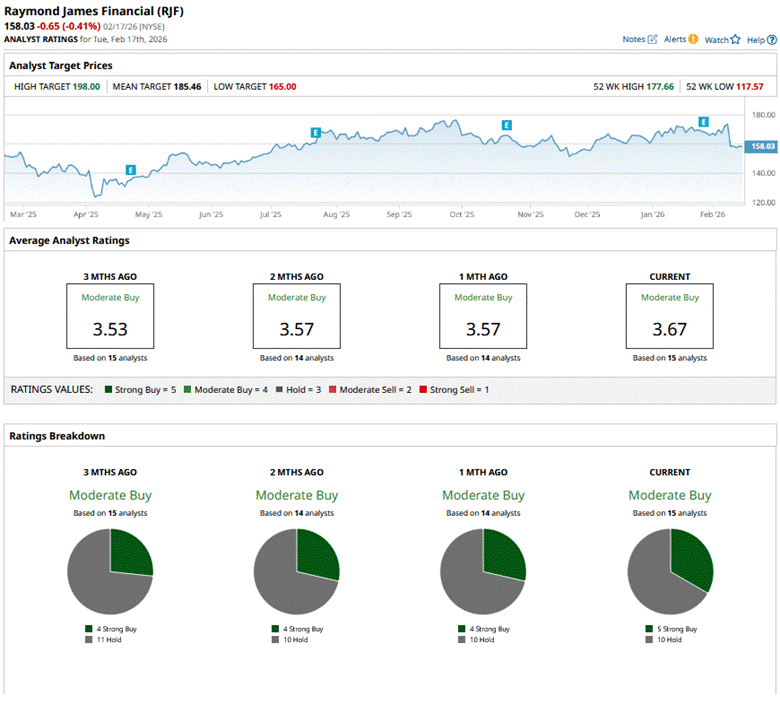Select the earnings marker just before Aug '25
The height and width of the screenshot is (705, 780).
pyautogui.click(x=315, y=132)
